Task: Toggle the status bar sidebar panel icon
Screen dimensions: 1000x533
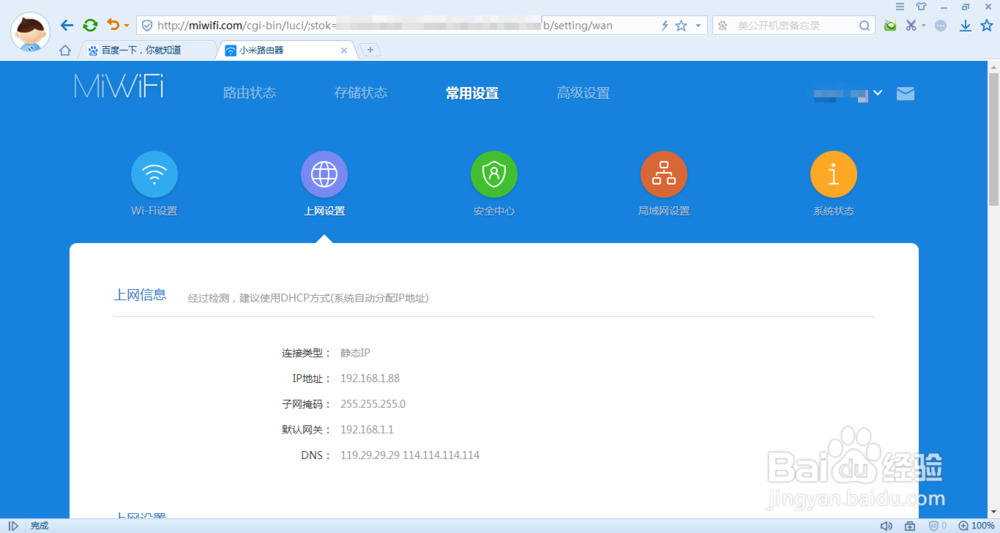Action: (13, 526)
